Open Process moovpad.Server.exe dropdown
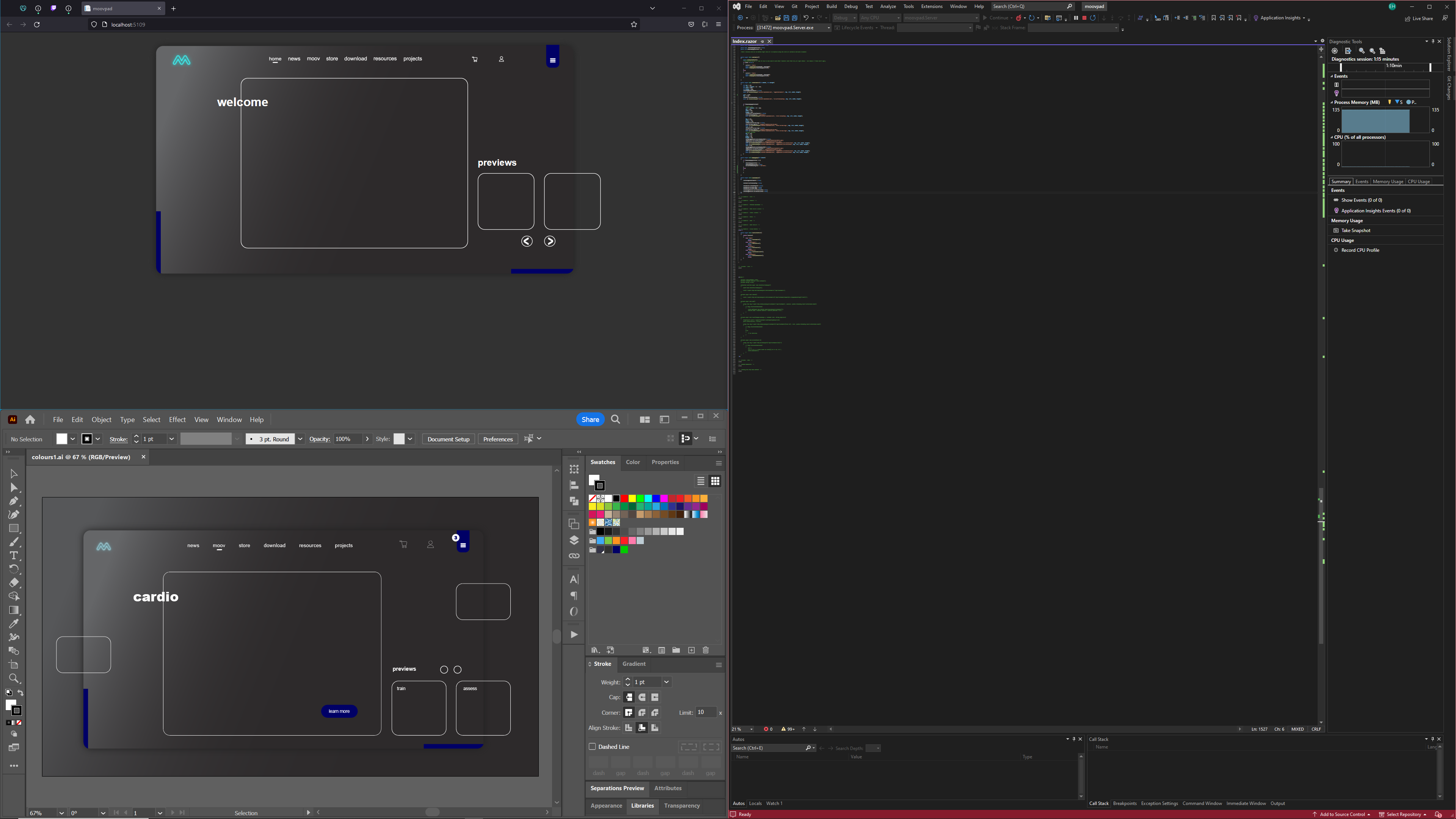This screenshot has width=1456, height=819. (x=828, y=28)
